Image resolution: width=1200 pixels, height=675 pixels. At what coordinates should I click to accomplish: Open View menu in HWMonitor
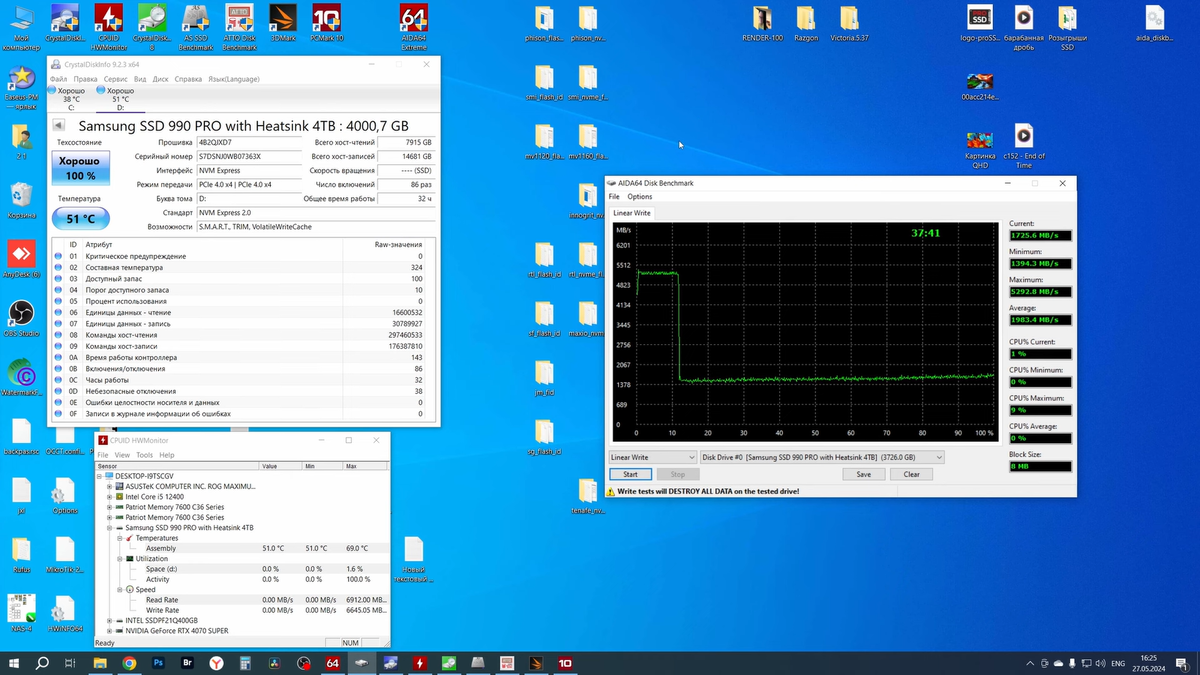122,455
